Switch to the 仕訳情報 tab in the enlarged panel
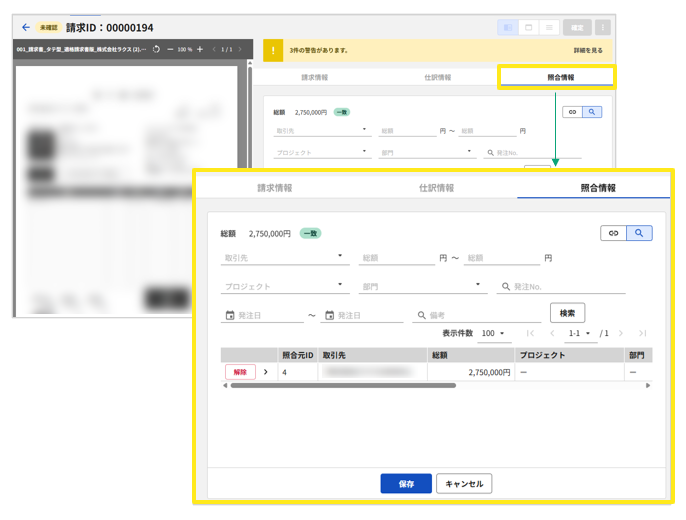This screenshot has width=686, height=520. coord(436,188)
